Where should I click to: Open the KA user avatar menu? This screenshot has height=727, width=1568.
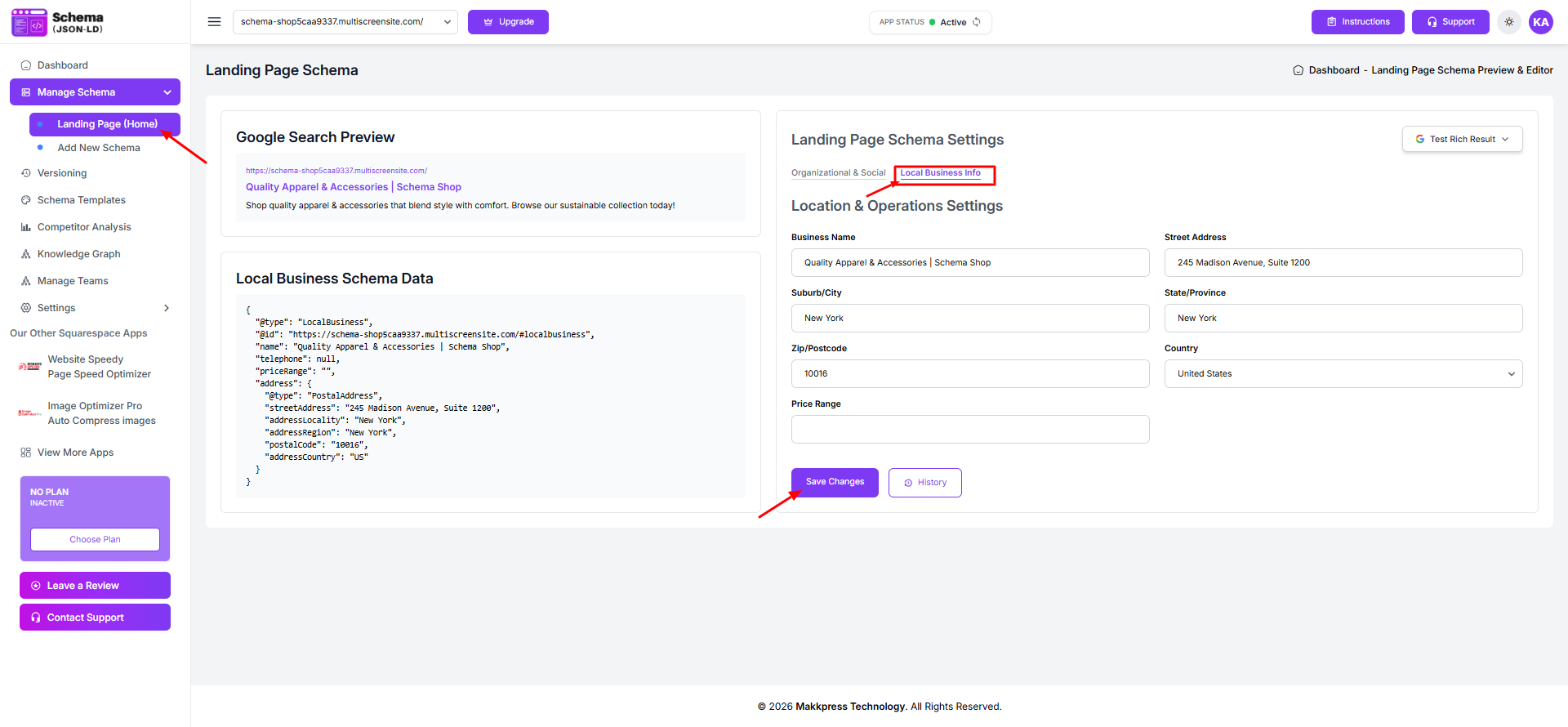(x=1540, y=22)
